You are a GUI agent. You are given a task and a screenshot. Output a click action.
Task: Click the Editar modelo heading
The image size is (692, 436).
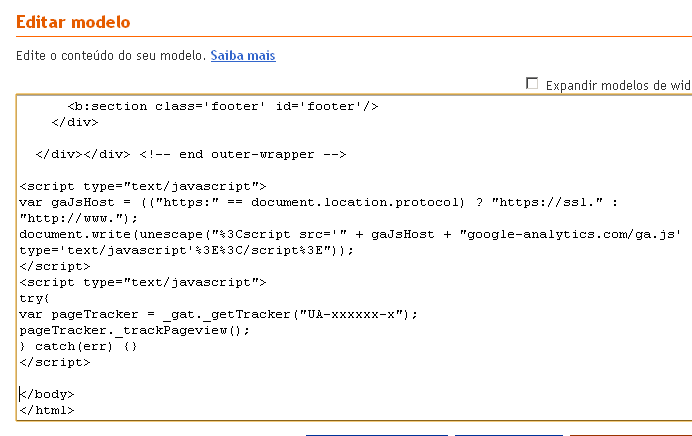[73, 22]
